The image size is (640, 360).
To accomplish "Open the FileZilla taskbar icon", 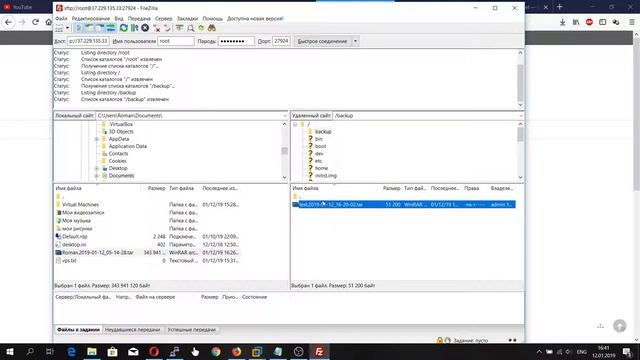I will coord(319,351).
